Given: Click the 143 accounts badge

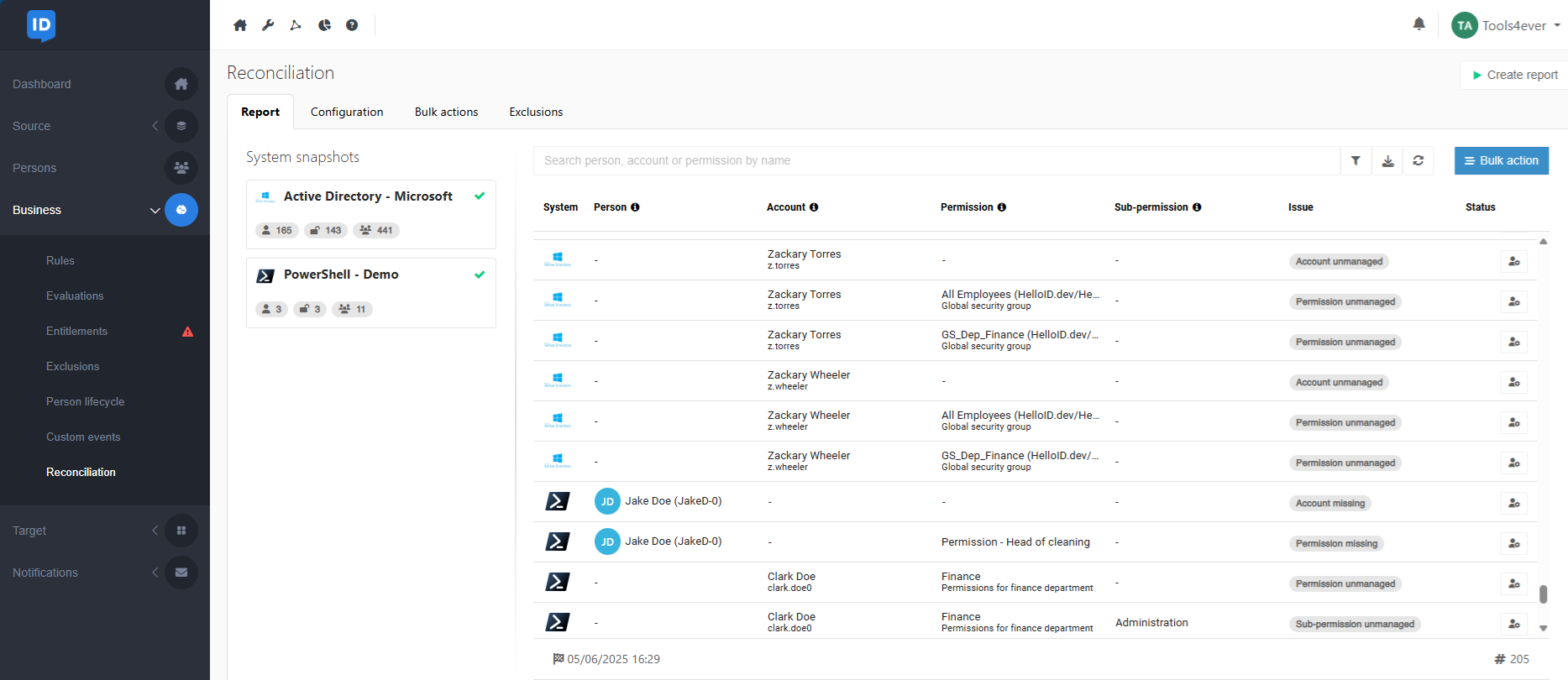Looking at the screenshot, I should coord(325,230).
